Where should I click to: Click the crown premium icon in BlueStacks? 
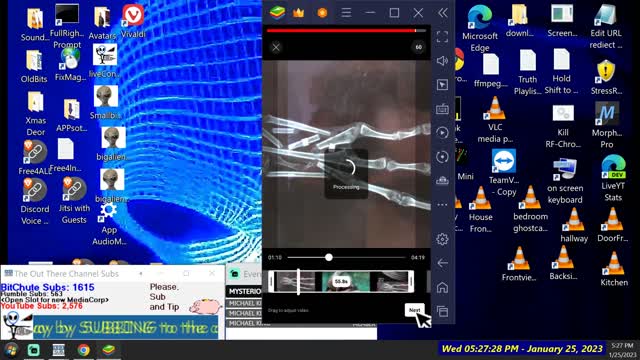(x=298, y=13)
